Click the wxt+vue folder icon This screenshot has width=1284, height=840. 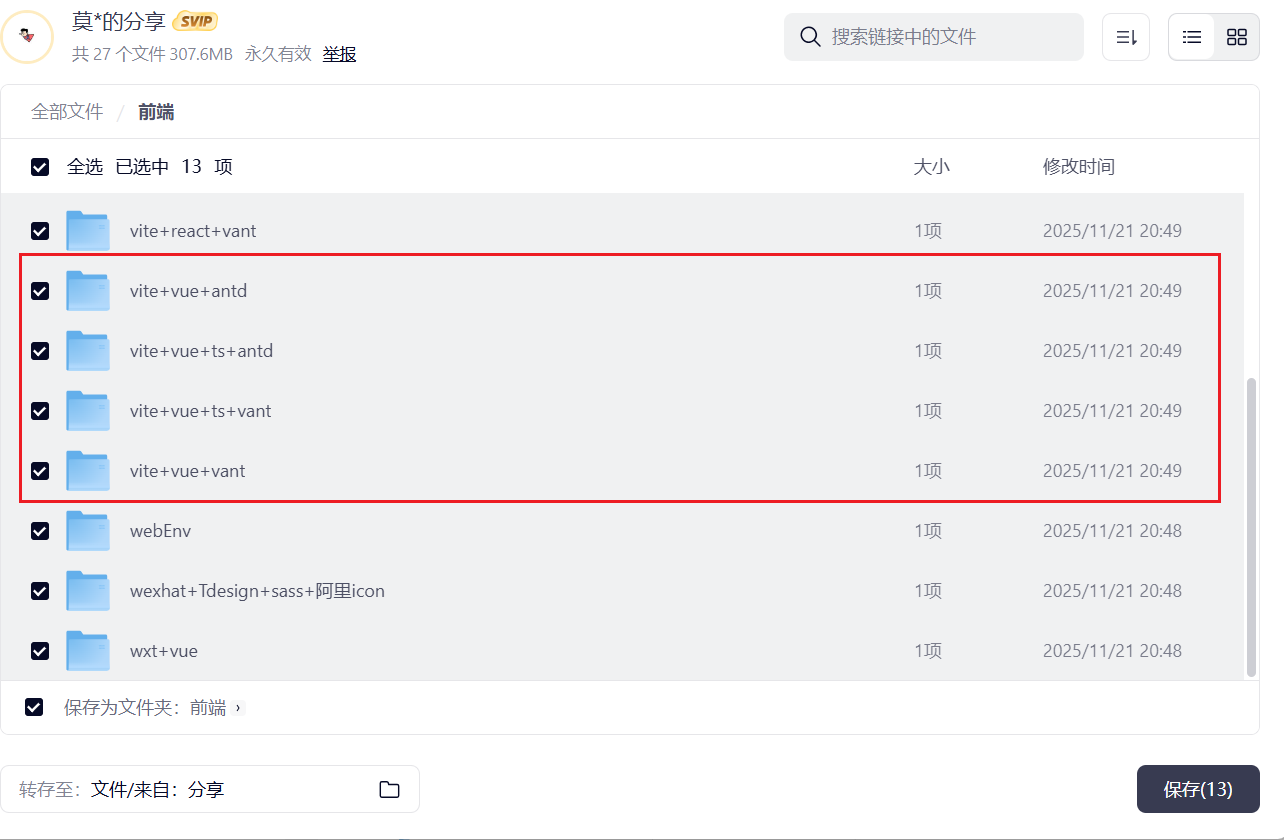point(88,651)
